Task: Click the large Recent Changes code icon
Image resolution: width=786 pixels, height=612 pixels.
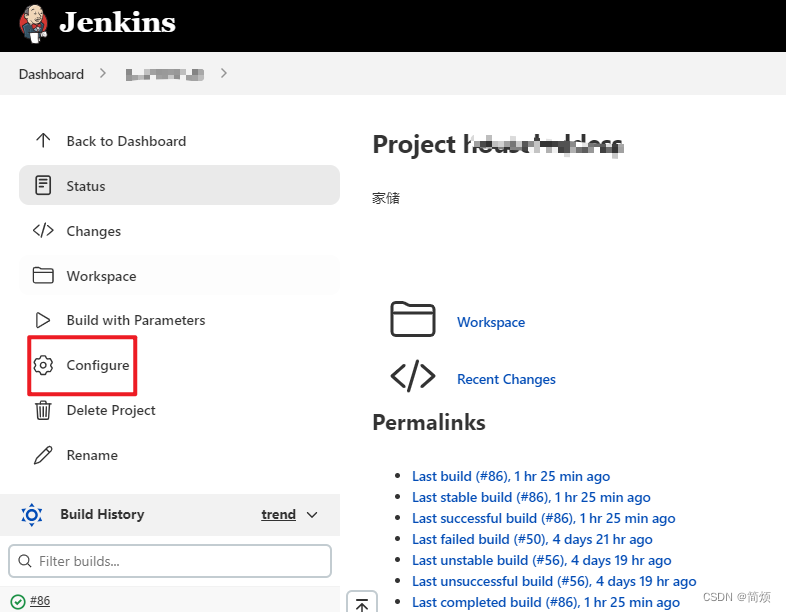Action: (x=412, y=376)
